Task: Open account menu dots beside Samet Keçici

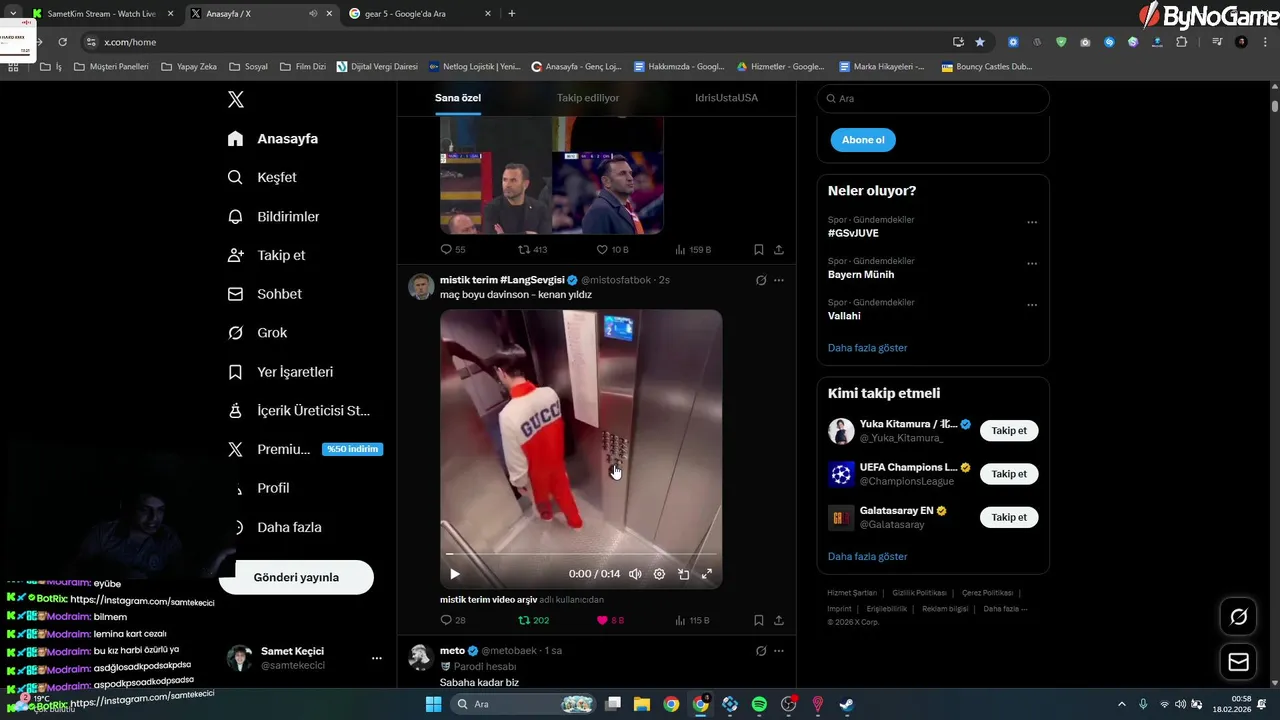Action: [377, 658]
